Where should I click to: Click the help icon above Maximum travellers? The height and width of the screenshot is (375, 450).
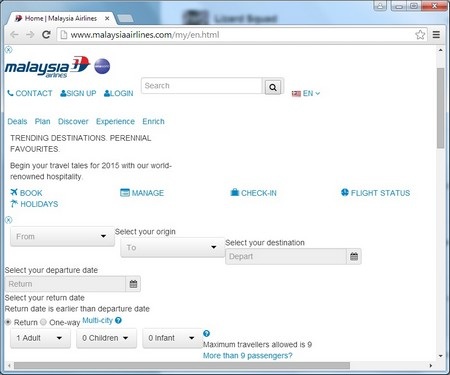[x=206, y=333]
